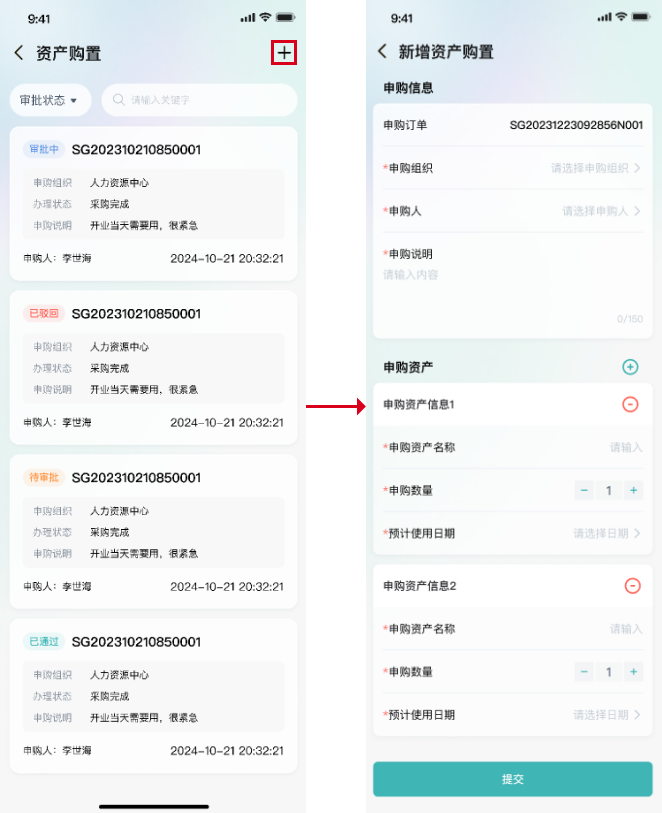Pick 预计使用日期 for asset info 1
The image size is (662, 813).
[607, 534]
